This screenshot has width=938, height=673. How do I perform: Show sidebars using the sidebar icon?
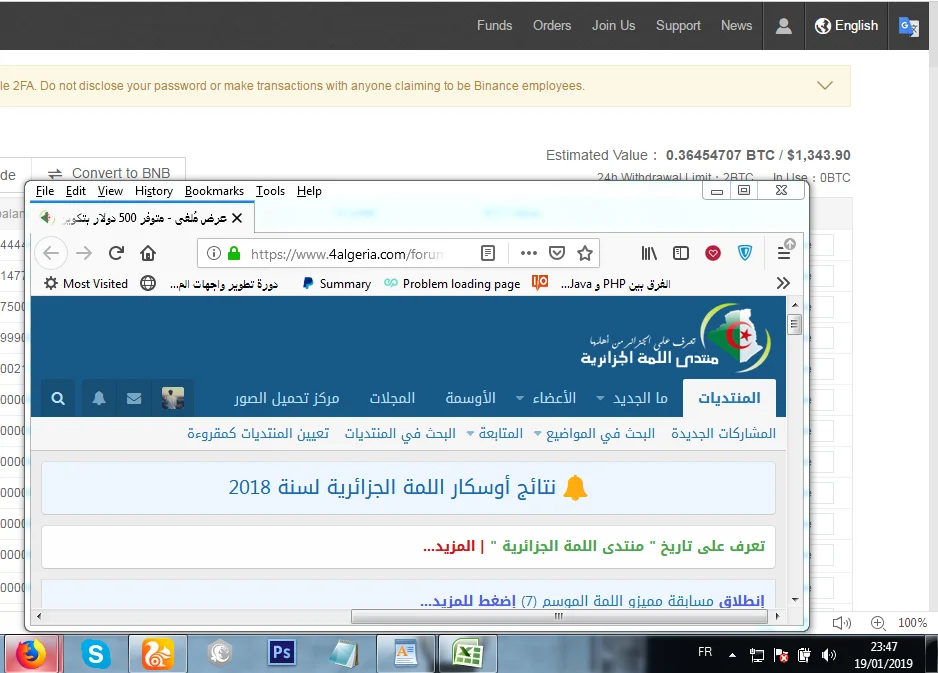(x=681, y=253)
